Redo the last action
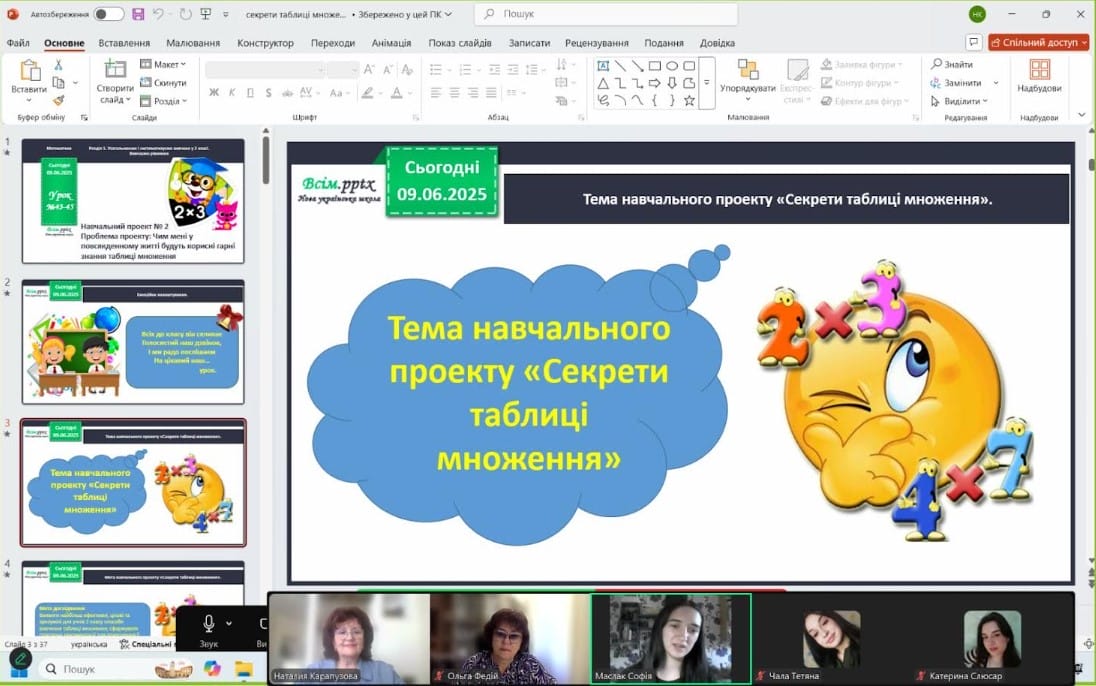This screenshot has height=686, width=1096. [185, 14]
